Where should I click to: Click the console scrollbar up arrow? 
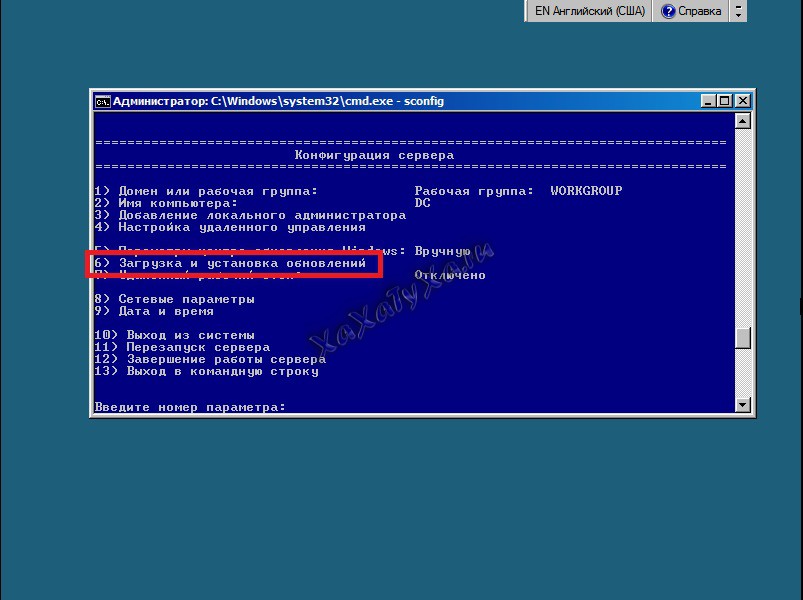pyautogui.click(x=743, y=121)
